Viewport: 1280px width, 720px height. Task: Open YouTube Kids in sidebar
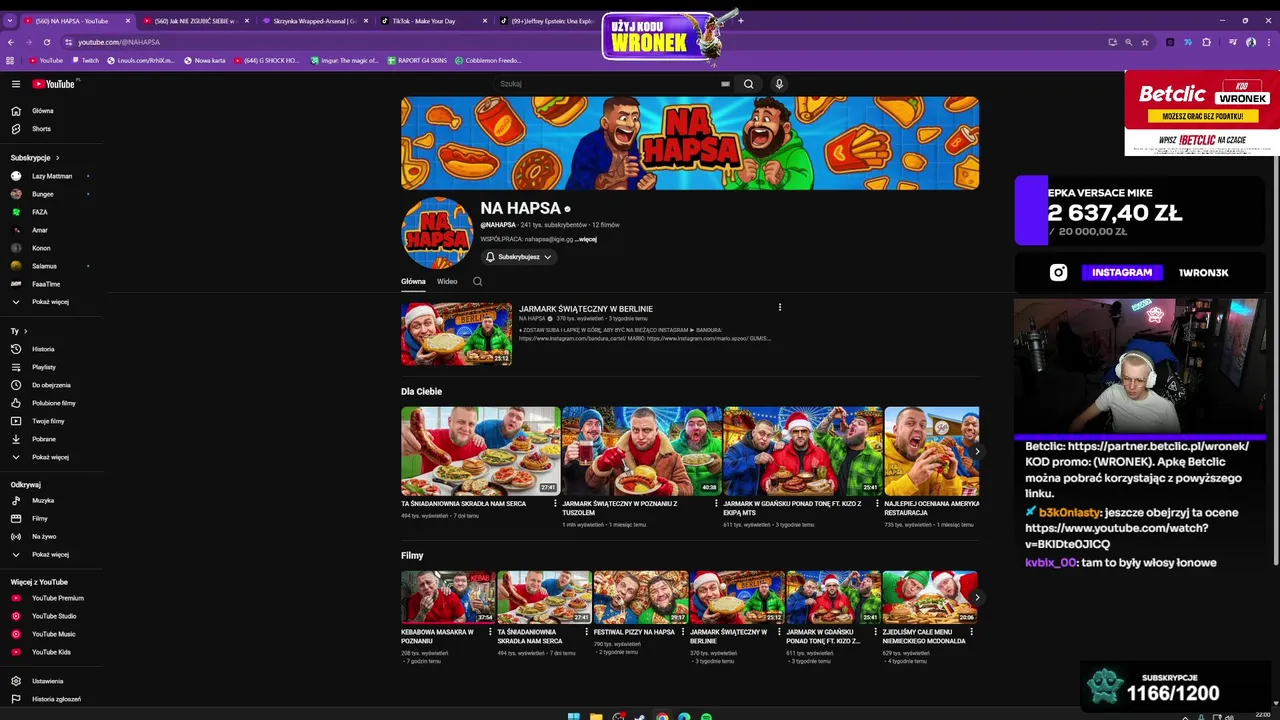(51, 652)
